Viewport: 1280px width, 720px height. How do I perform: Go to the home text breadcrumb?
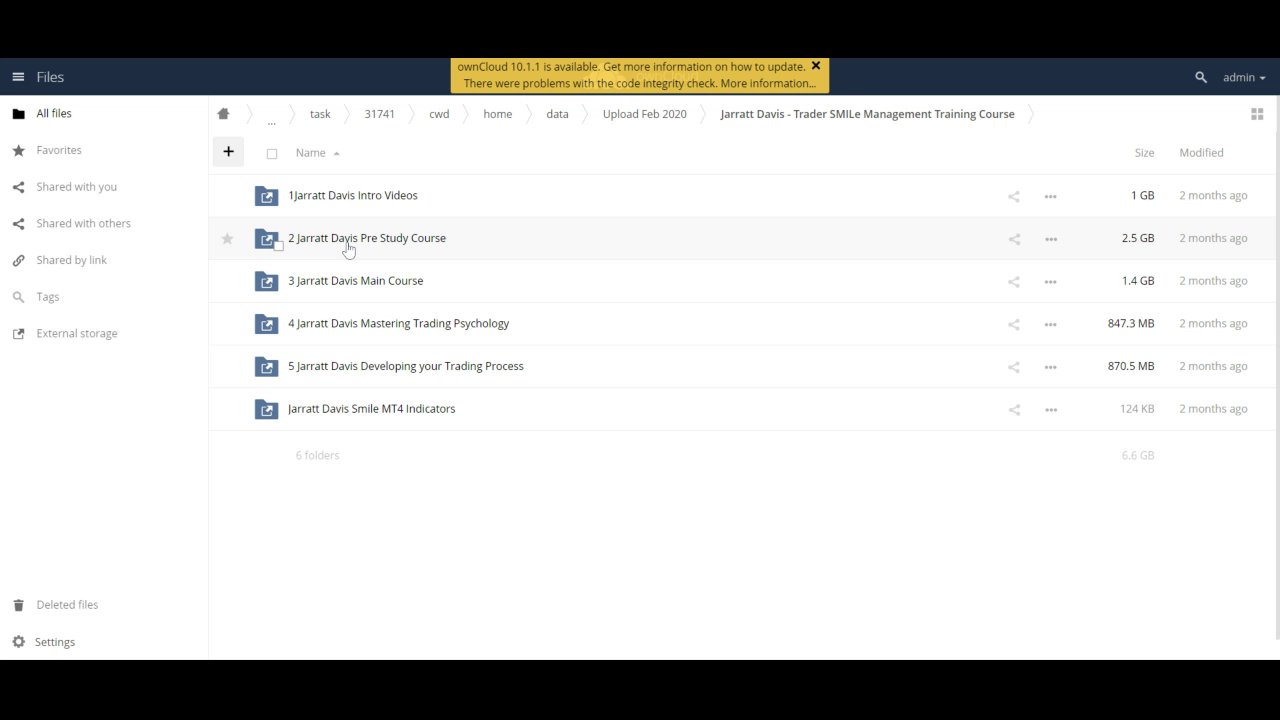[x=497, y=114]
